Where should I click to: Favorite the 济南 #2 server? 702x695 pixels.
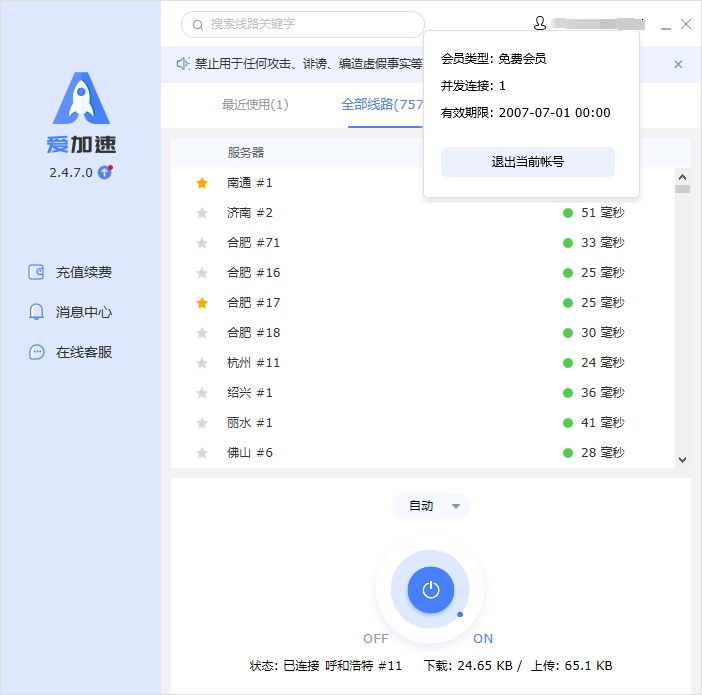click(x=202, y=213)
